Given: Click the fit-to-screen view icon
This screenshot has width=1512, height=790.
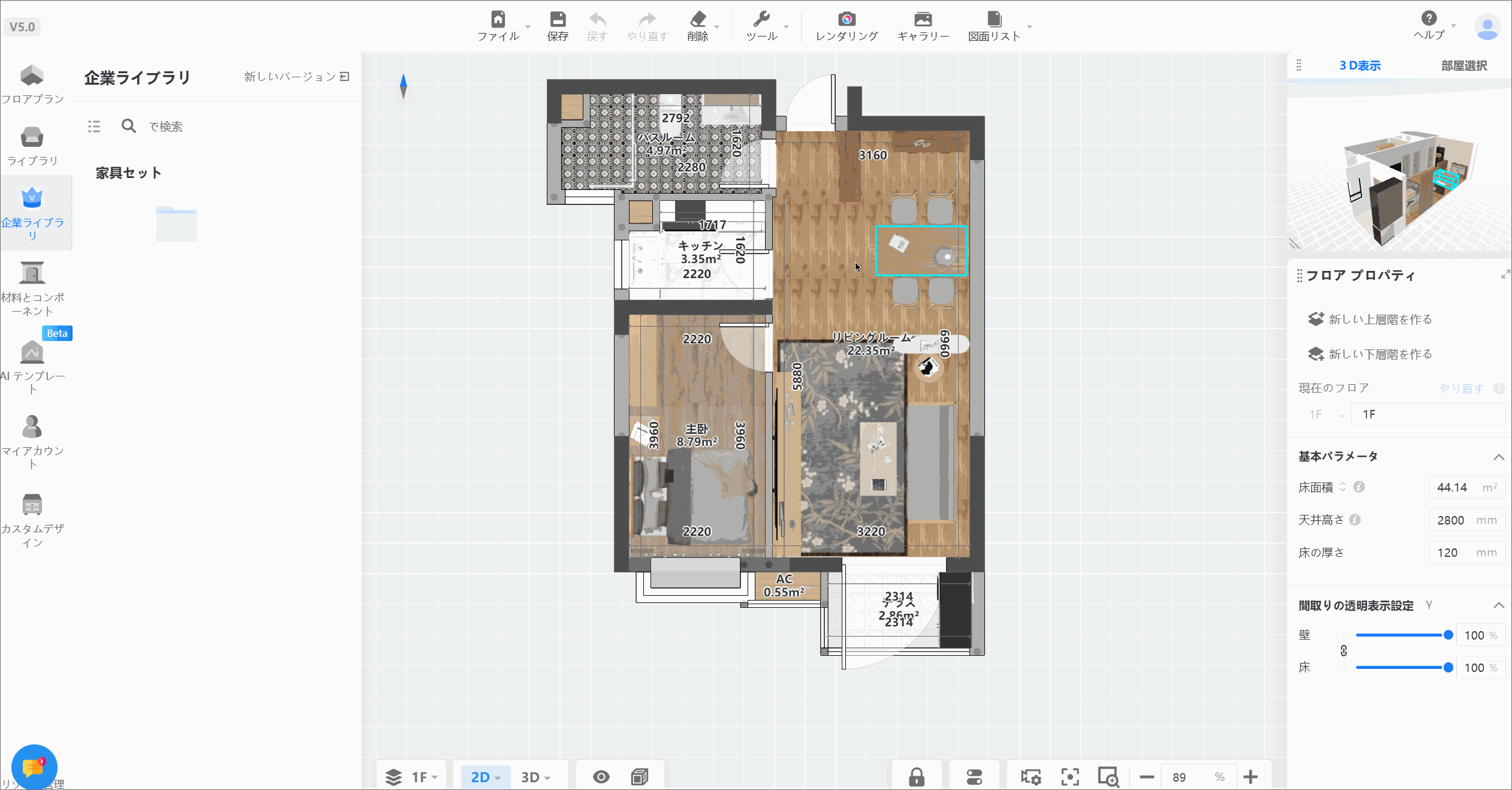Looking at the screenshot, I should (1070, 777).
